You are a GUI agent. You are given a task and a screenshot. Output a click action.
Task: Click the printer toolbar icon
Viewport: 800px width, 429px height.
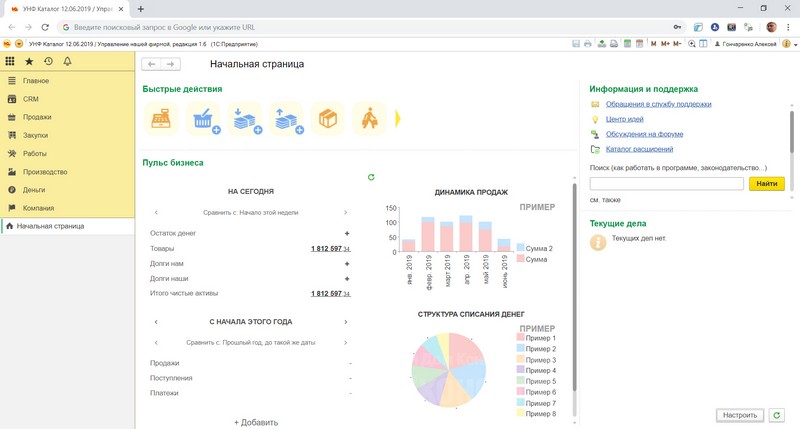588,44
